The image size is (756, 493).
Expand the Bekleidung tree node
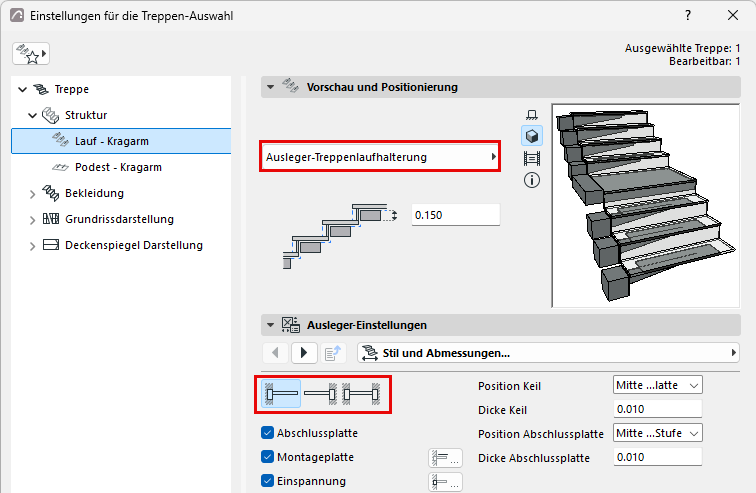tap(32, 194)
